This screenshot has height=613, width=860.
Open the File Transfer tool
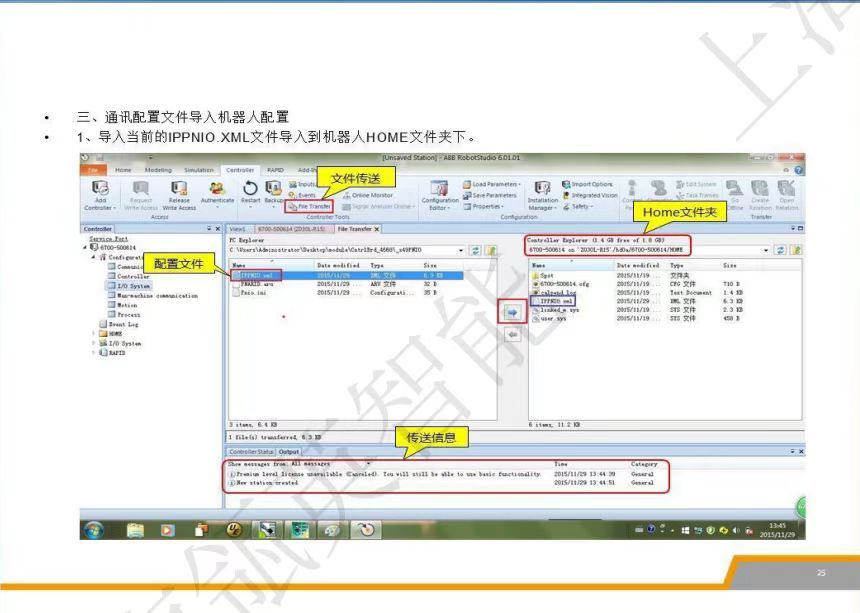(x=309, y=207)
